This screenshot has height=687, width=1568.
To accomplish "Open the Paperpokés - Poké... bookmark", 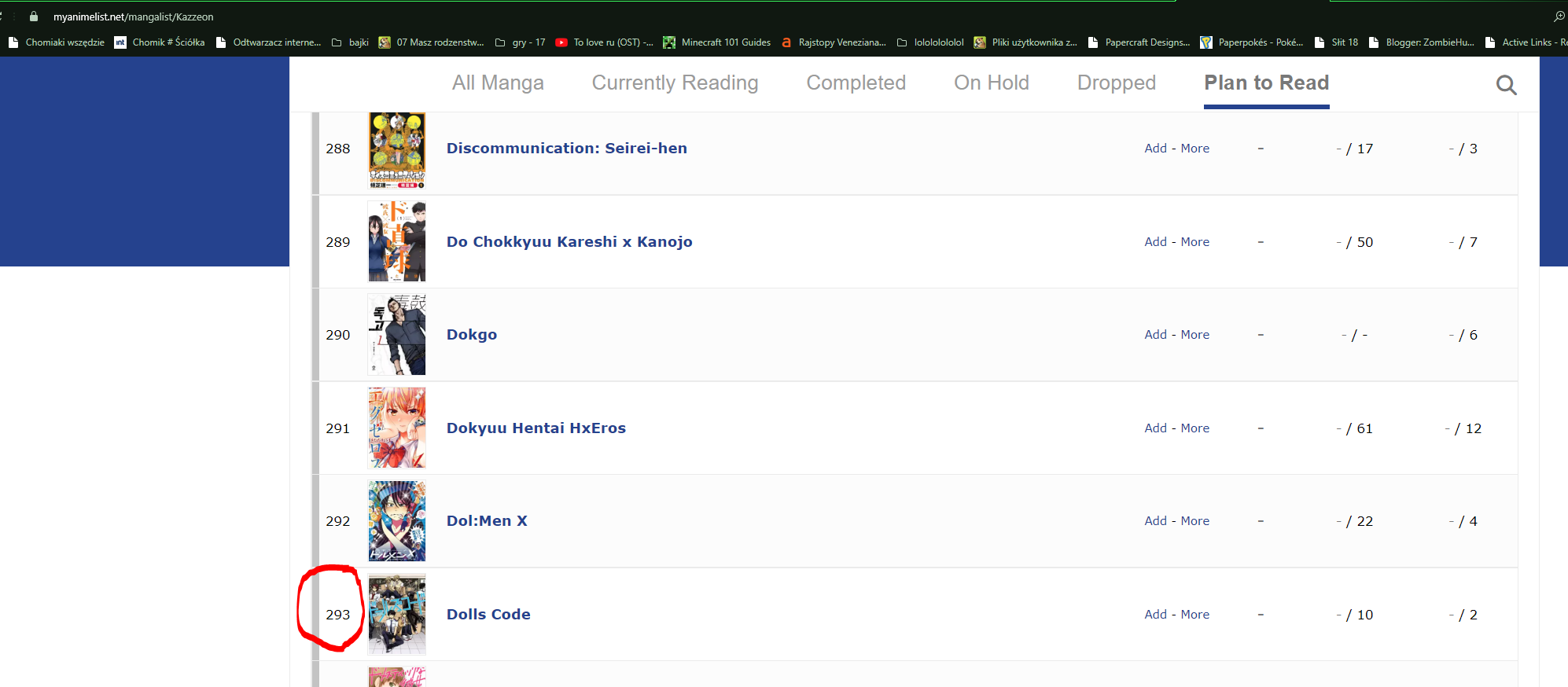I will coord(1252,42).
